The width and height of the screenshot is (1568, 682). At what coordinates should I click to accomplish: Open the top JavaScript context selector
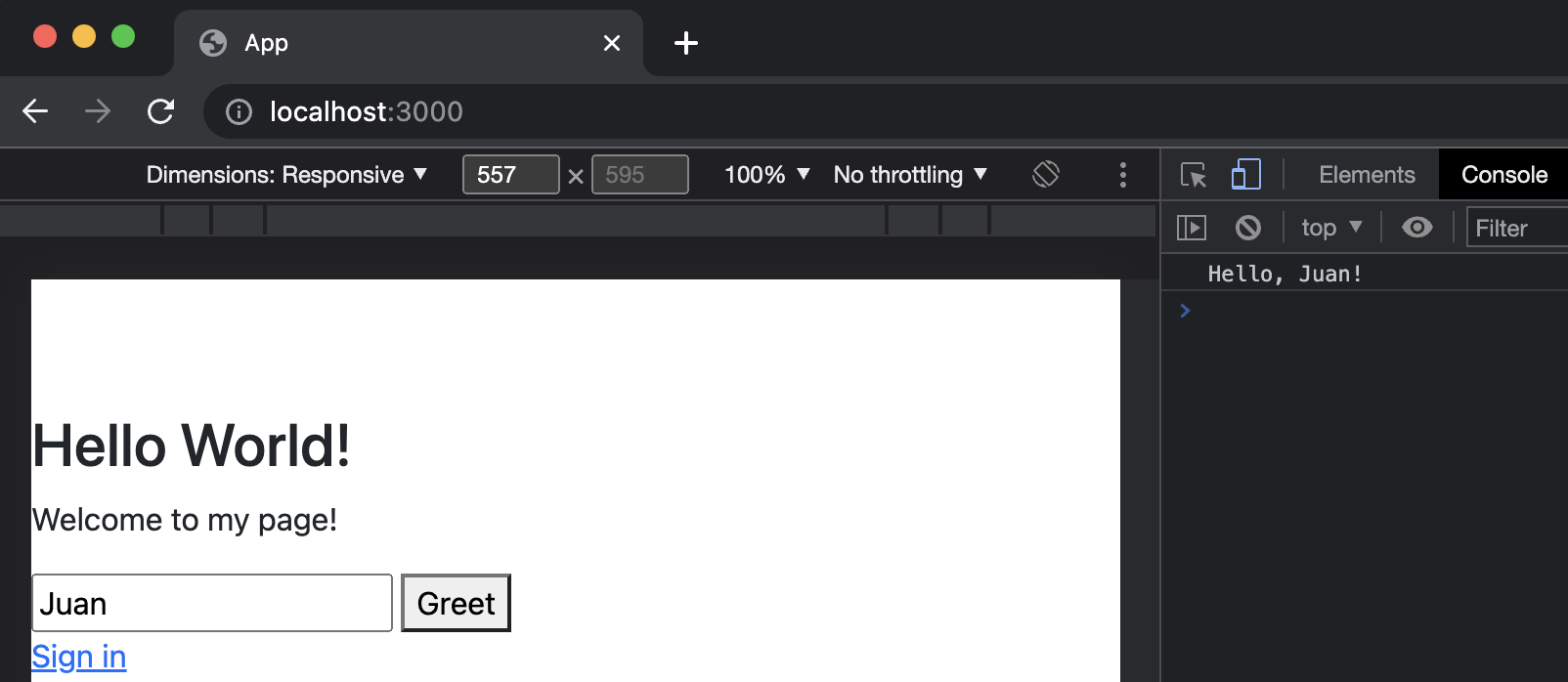click(1330, 228)
